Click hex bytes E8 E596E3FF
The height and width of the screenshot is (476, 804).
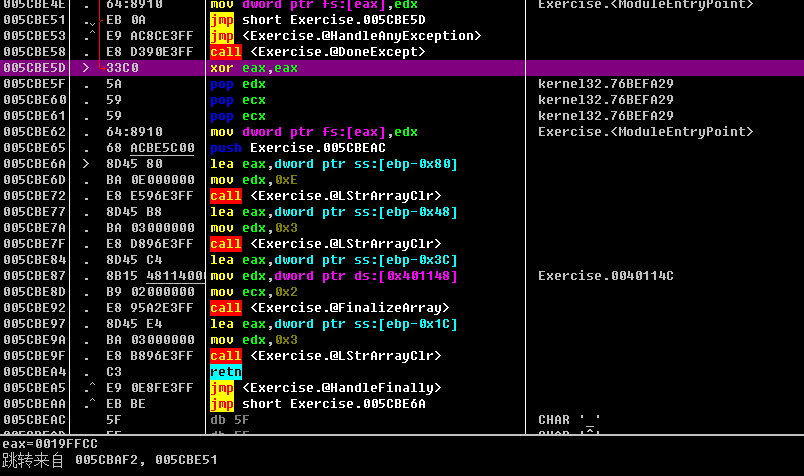point(150,196)
